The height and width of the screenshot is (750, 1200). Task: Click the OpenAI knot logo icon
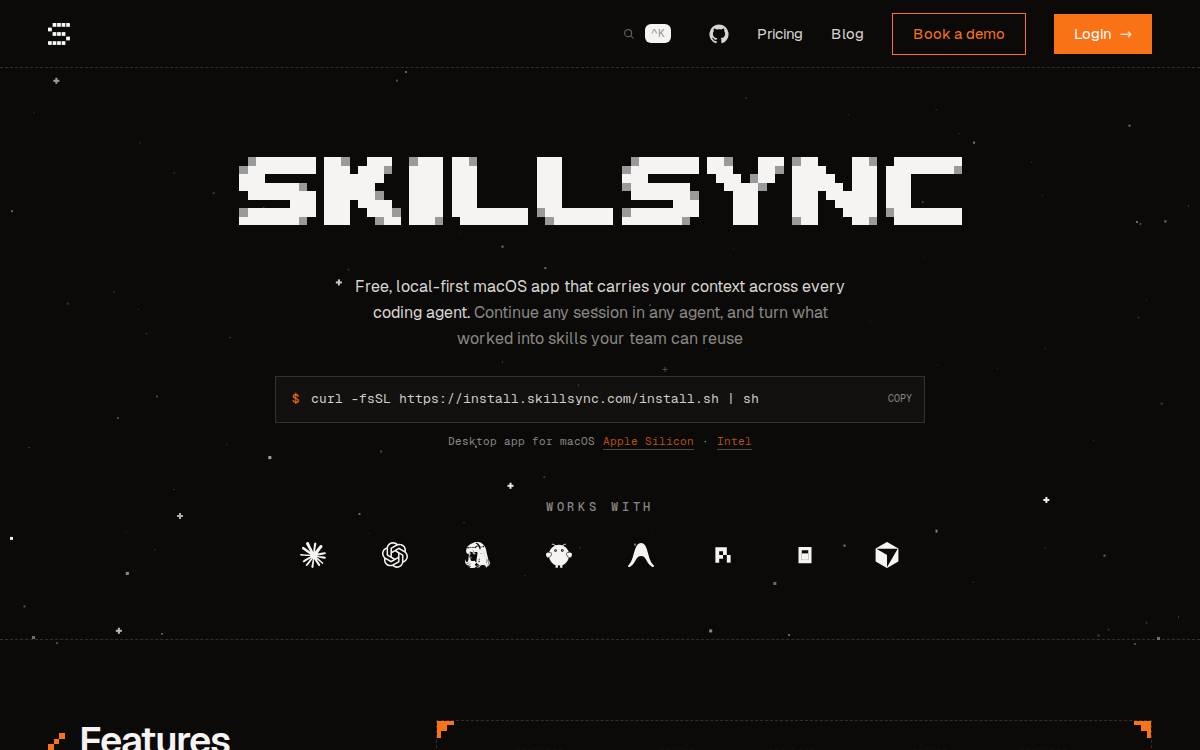pos(395,555)
